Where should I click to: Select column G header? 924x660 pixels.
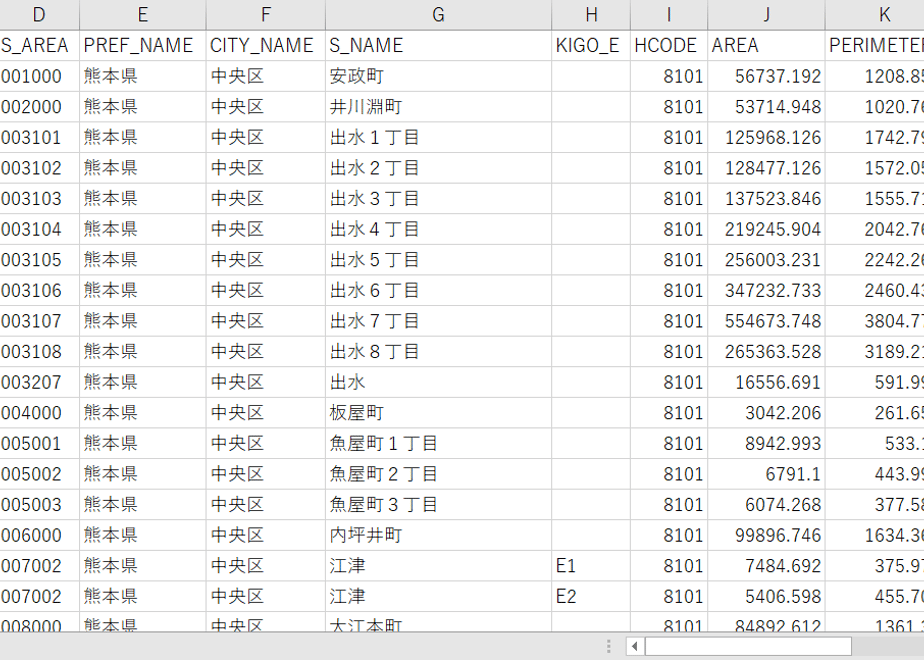(438, 15)
